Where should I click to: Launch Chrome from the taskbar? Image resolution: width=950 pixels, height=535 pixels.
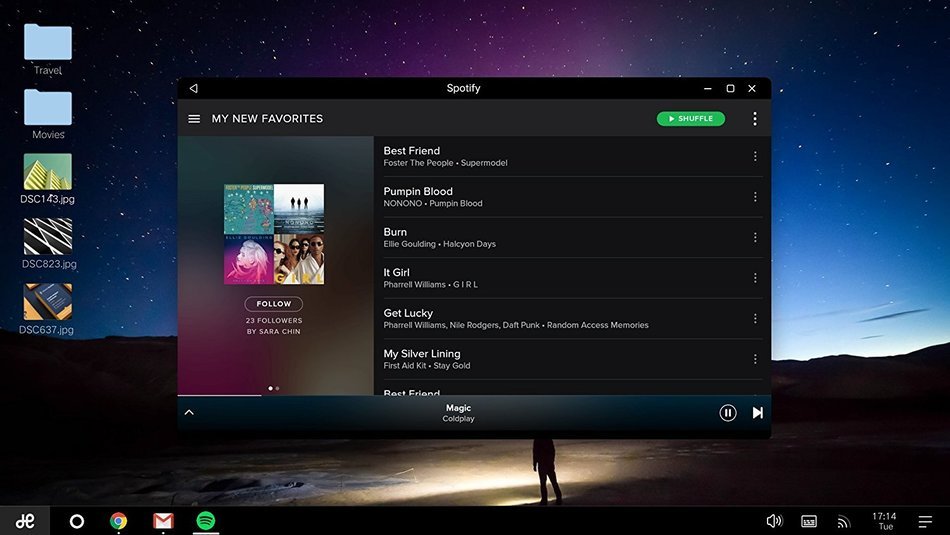pyautogui.click(x=119, y=521)
